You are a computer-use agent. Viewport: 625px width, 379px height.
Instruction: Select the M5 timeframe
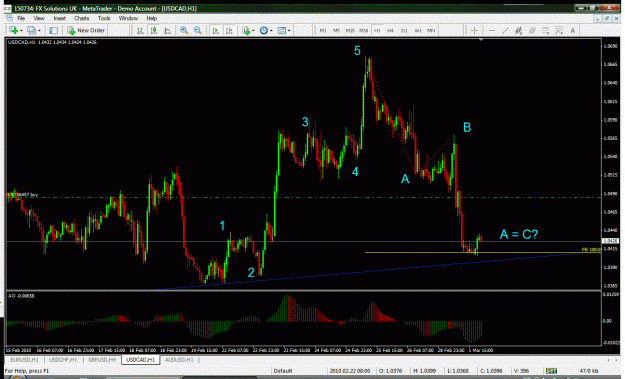pyautogui.click(x=336, y=31)
